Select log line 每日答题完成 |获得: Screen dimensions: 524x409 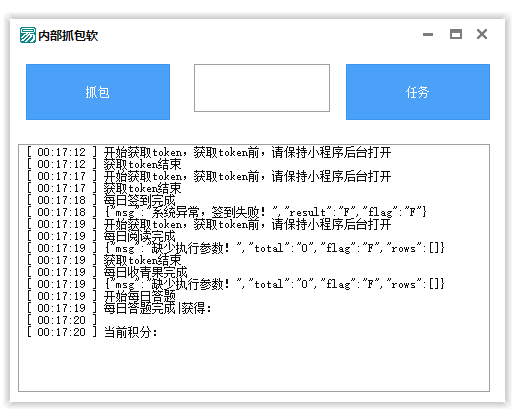point(119,308)
